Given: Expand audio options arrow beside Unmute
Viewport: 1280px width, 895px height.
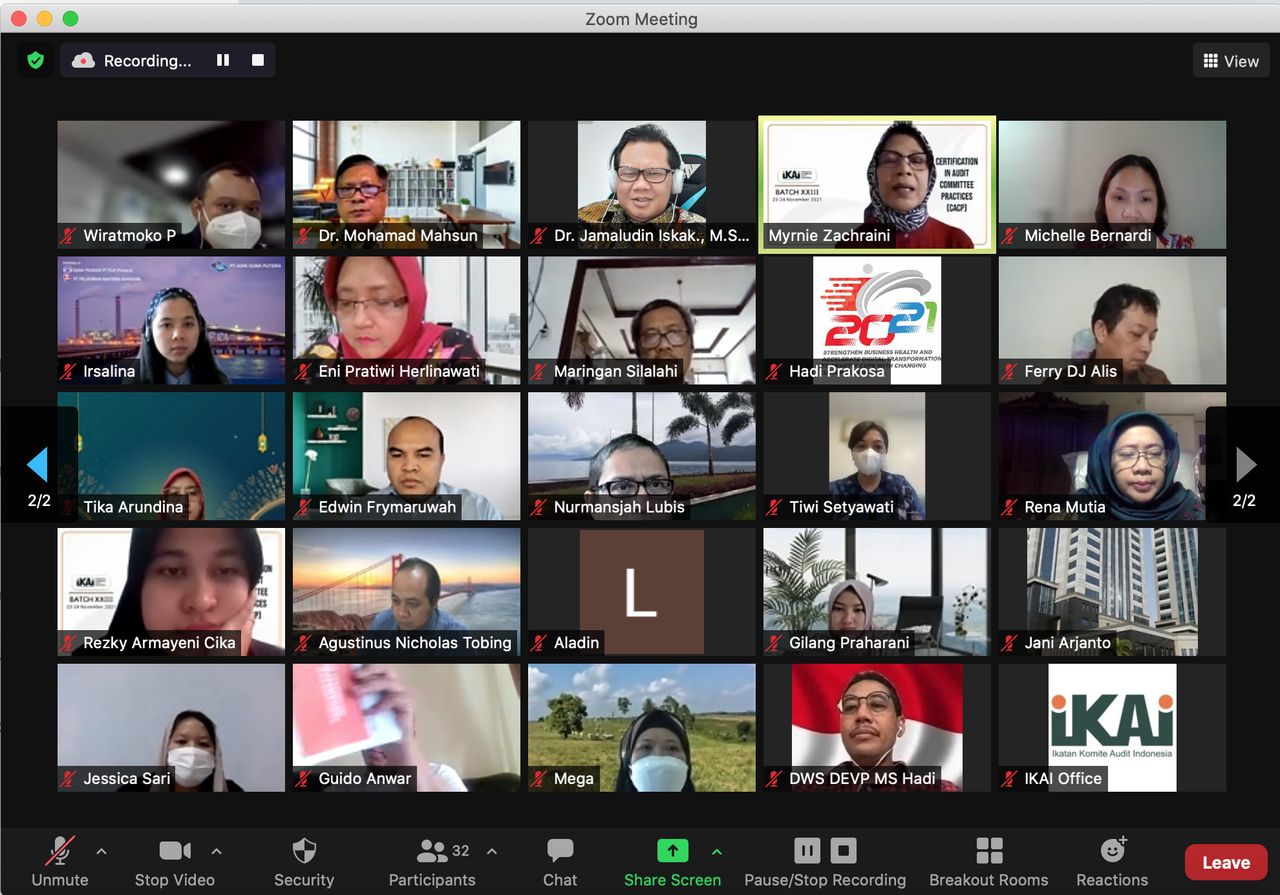Looking at the screenshot, I should pyautogui.click(x=101, y=852).
